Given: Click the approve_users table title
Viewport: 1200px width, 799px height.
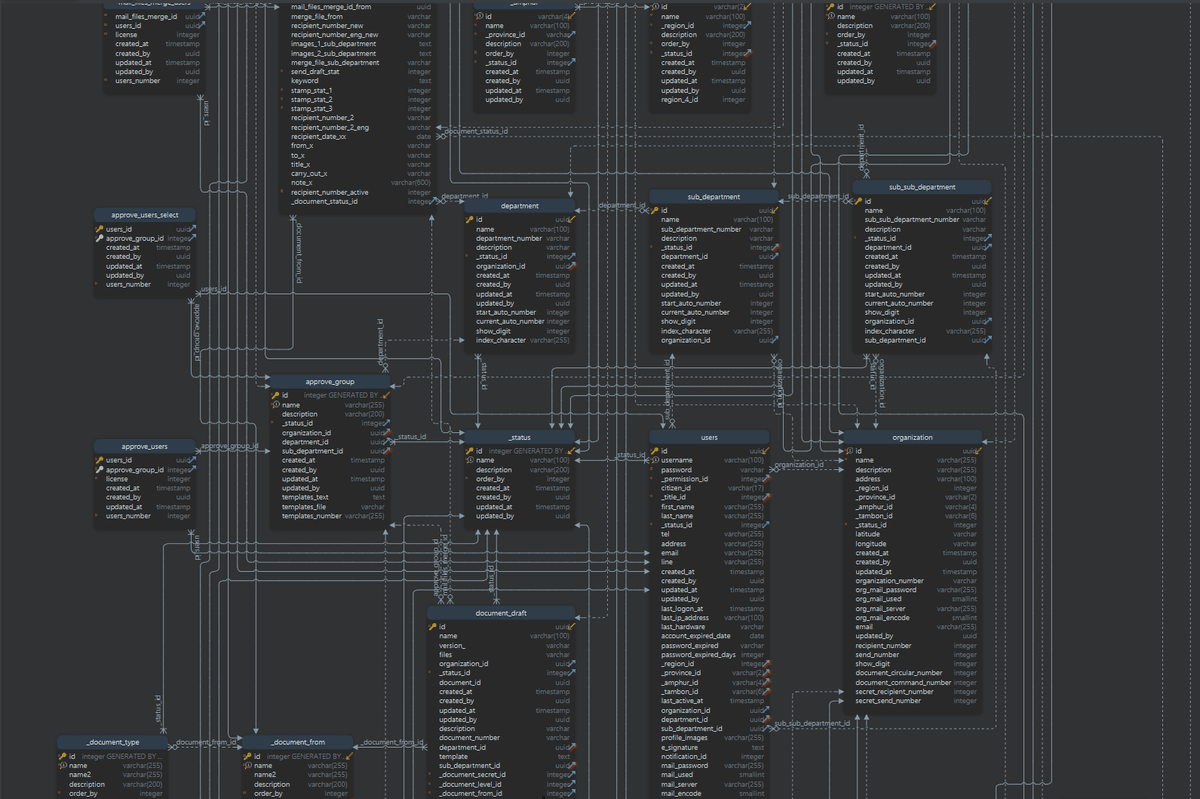Looking at the screenshot, I should click(145, 446).
